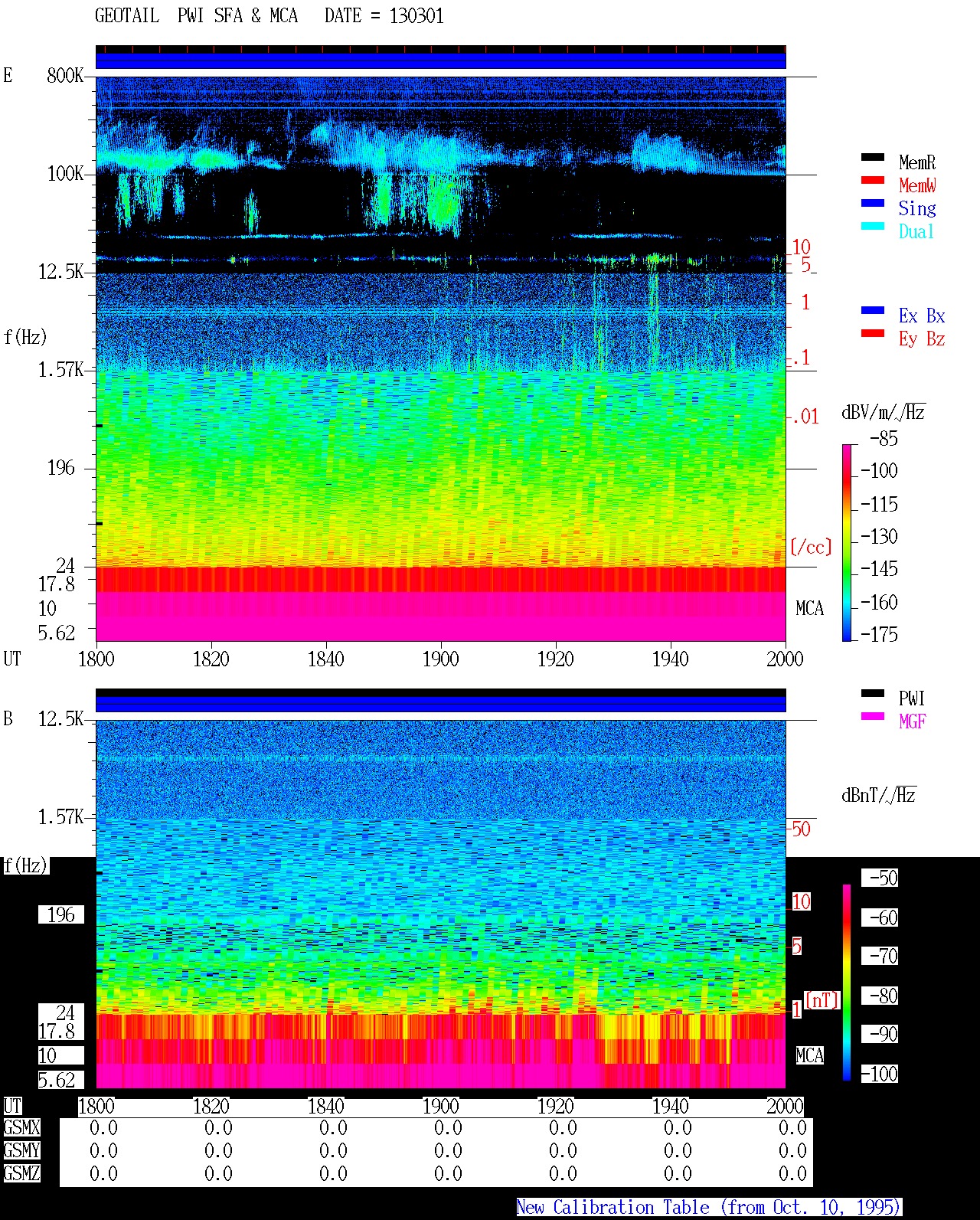
Task: Click the 'Ex Bx' legend label
Action: coord(922,316)
